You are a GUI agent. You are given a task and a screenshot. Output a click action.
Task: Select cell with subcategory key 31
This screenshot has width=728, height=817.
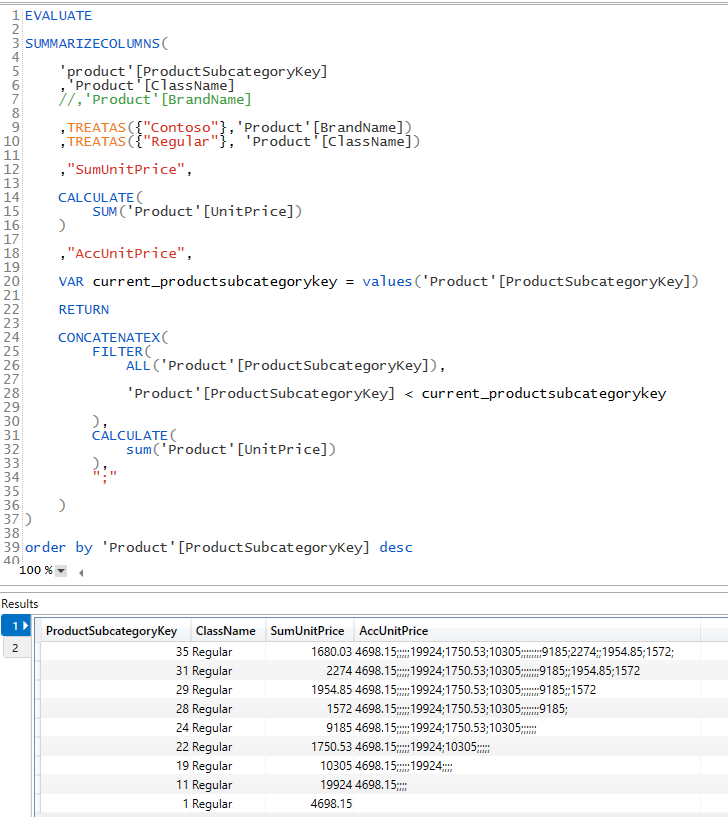[116, 671]
